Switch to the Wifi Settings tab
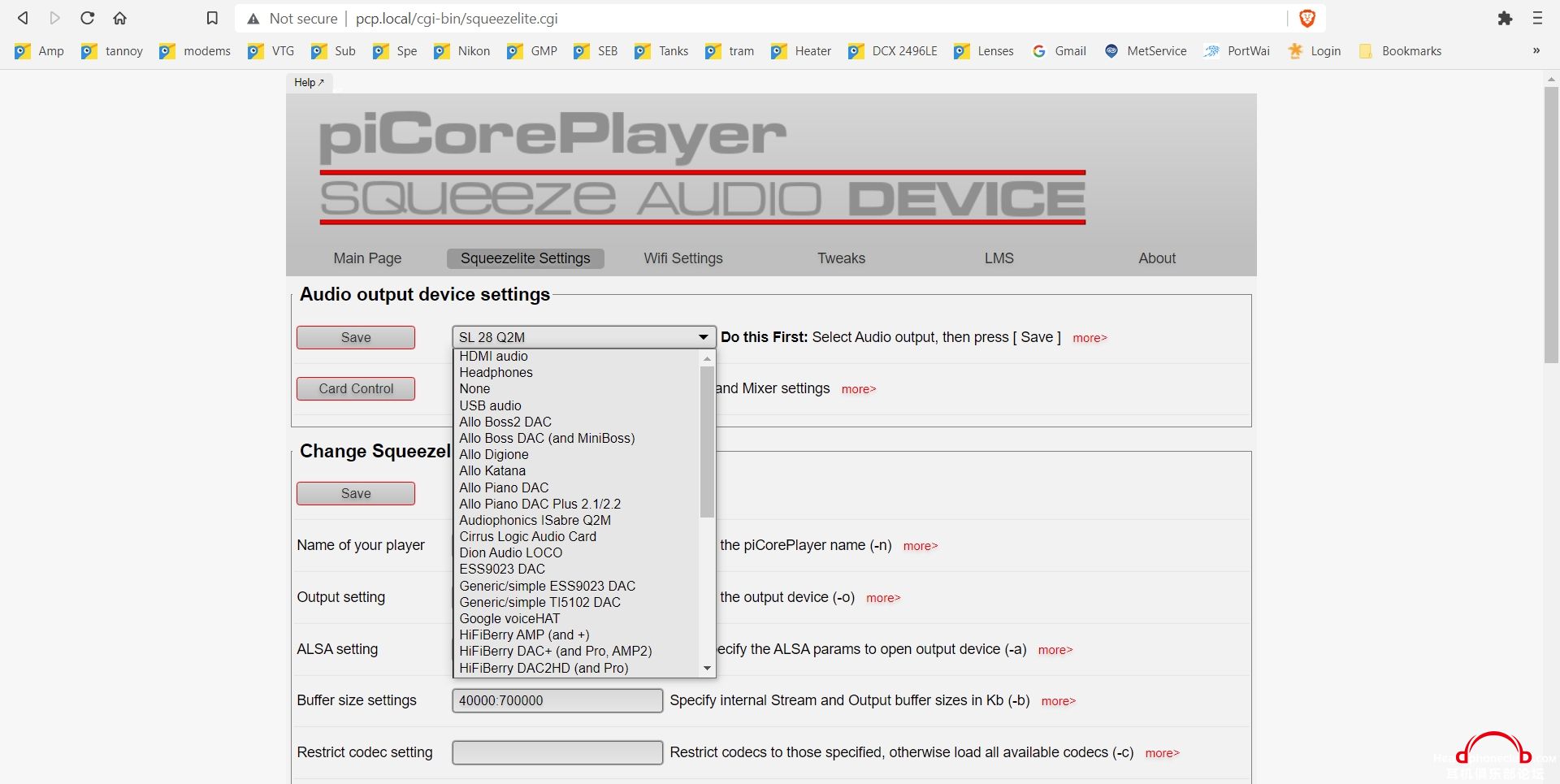Screen dimensions: 1560x784 tap(682, 258)
